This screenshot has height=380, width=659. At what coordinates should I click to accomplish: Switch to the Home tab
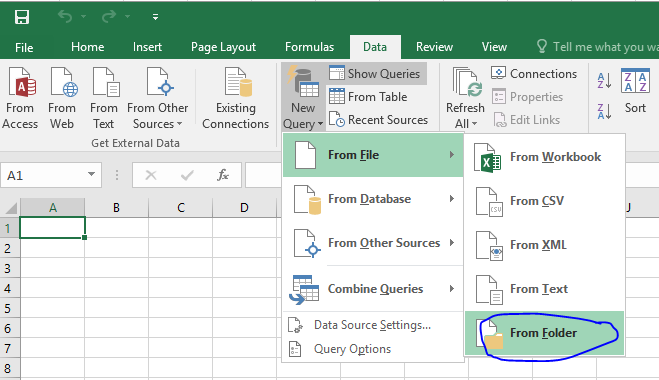coord(87,47)
